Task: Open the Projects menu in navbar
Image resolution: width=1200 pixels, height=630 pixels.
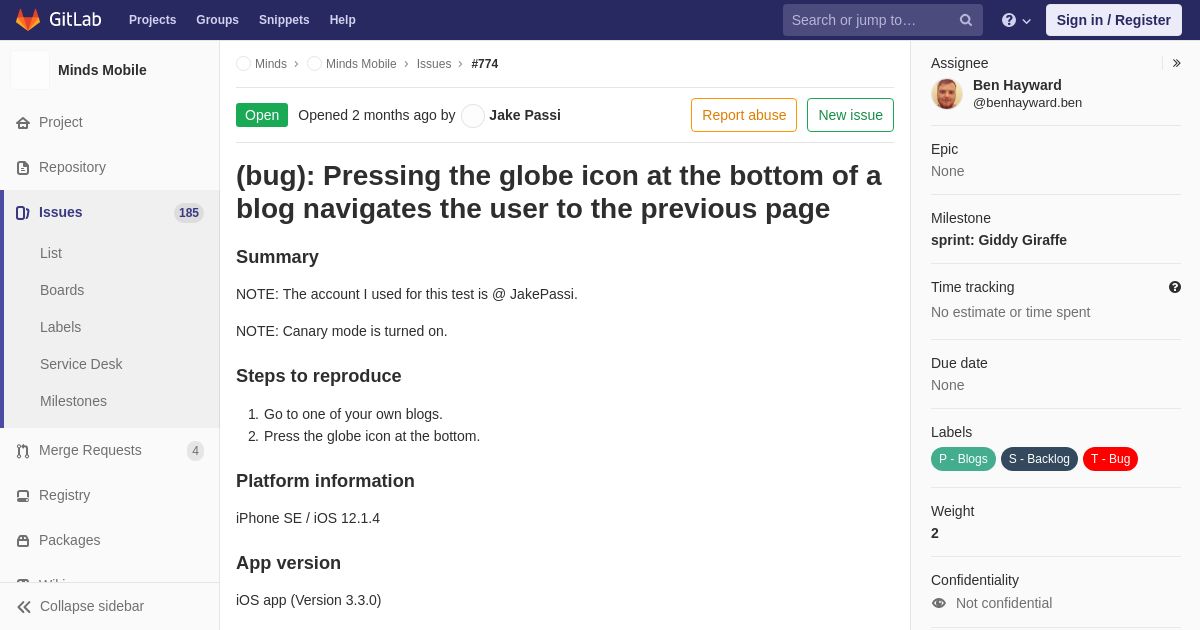Action: point(152,20)
